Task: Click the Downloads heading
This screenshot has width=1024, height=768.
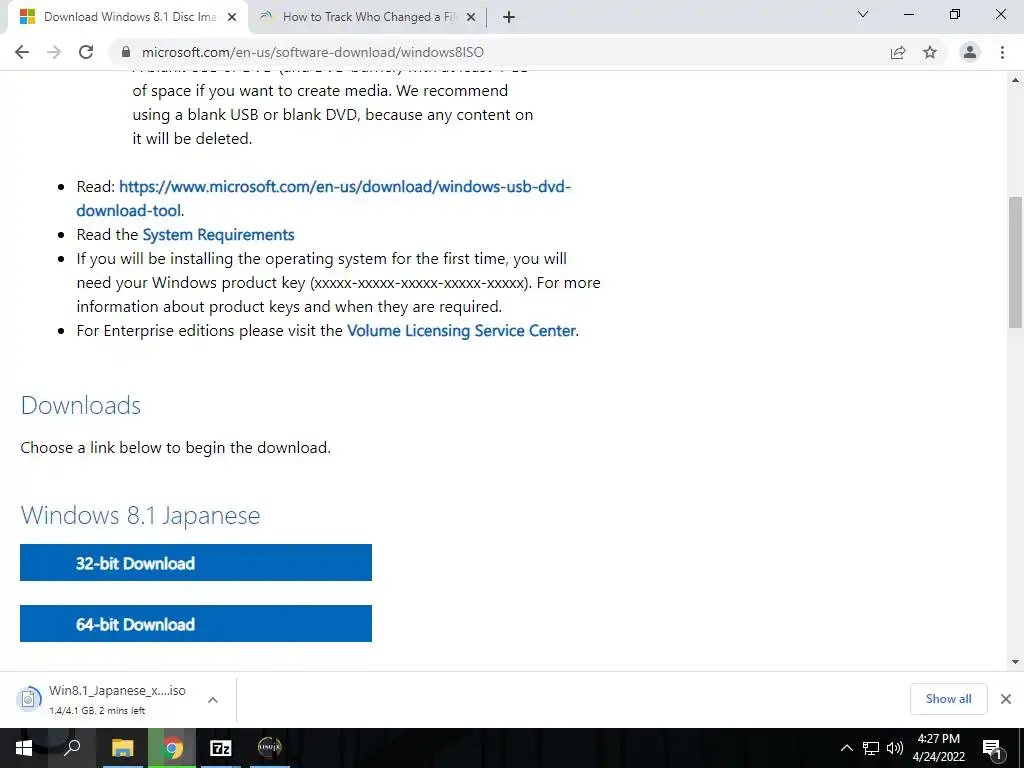Action: (80, 406)
